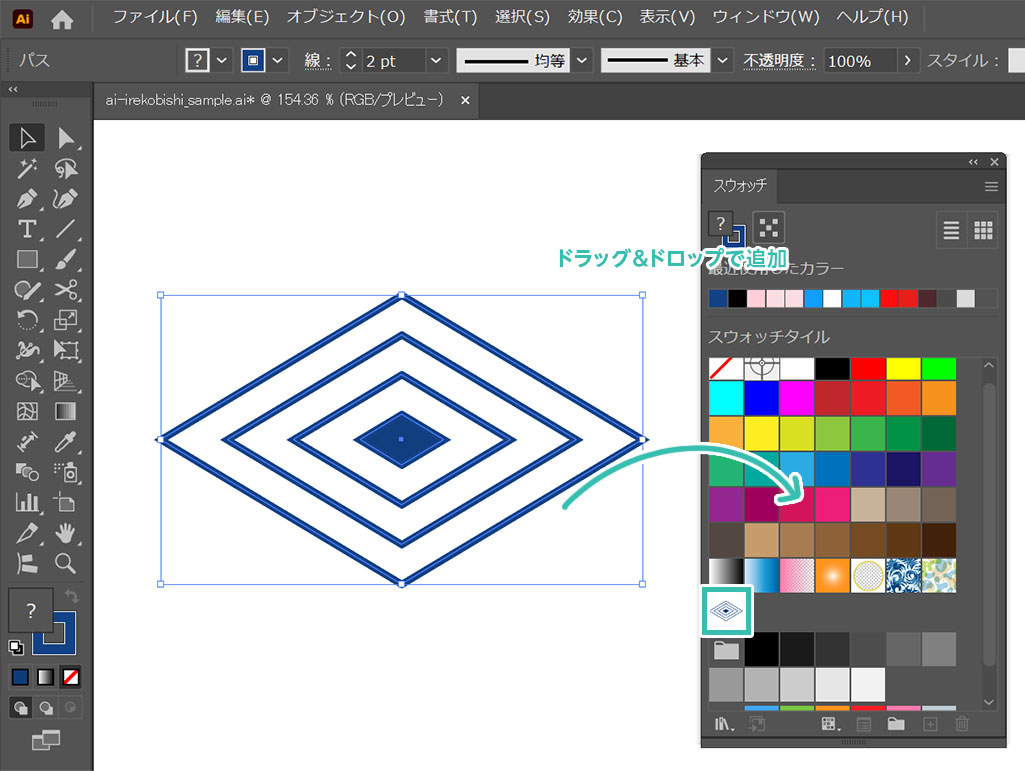
Task: Click the new color group folder icon
Action: point(895,724)
